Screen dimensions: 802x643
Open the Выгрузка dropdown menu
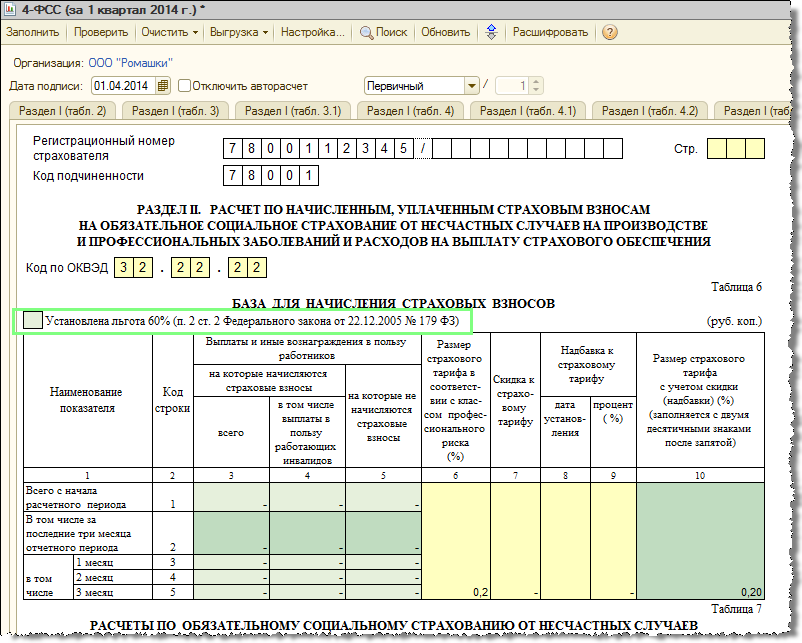pos(236,32)
